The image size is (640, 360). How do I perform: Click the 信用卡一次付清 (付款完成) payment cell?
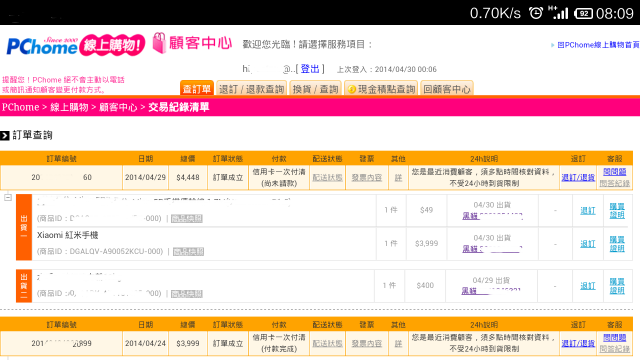pos(279,343)
